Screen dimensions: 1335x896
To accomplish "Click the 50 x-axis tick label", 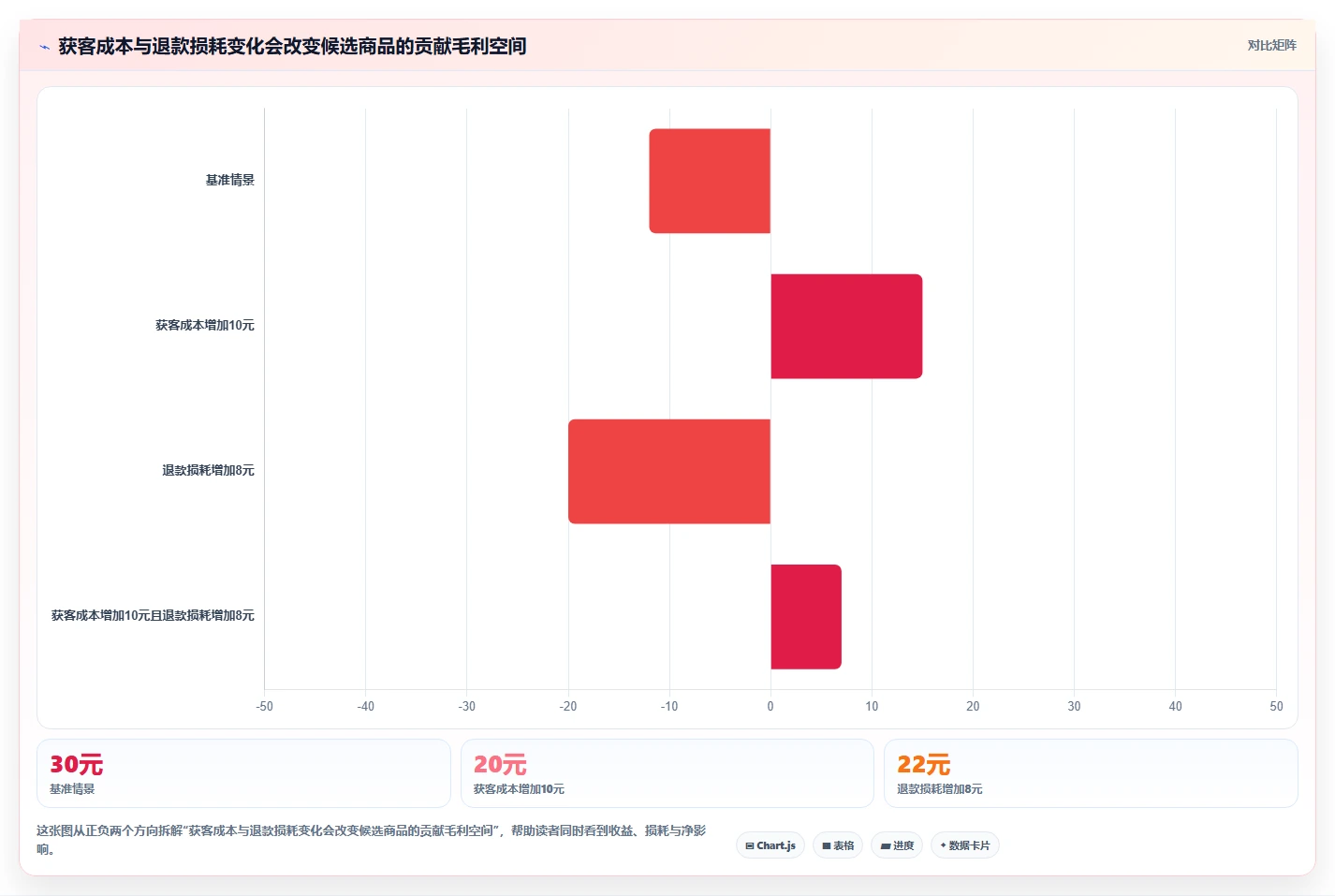I will click(x=1276, y=706).
